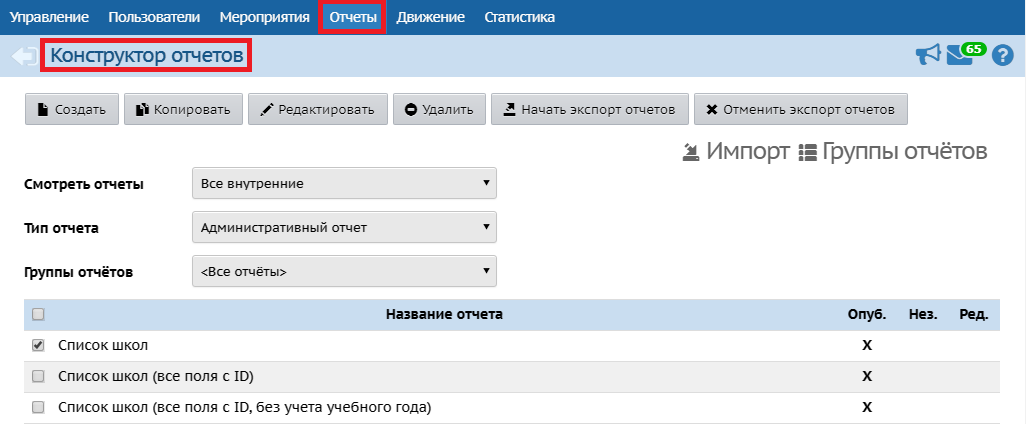The height and width of the screenshot is (424, 1026).
Task: Click the Название отчета column header
Action: (x=444, y=315)
